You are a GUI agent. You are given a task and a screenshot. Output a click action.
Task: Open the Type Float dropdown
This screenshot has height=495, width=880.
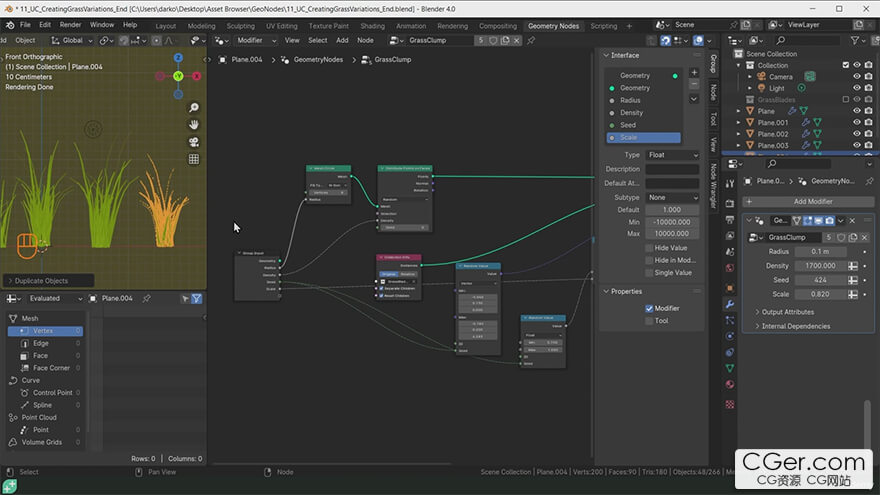click(x=672, y=155)
